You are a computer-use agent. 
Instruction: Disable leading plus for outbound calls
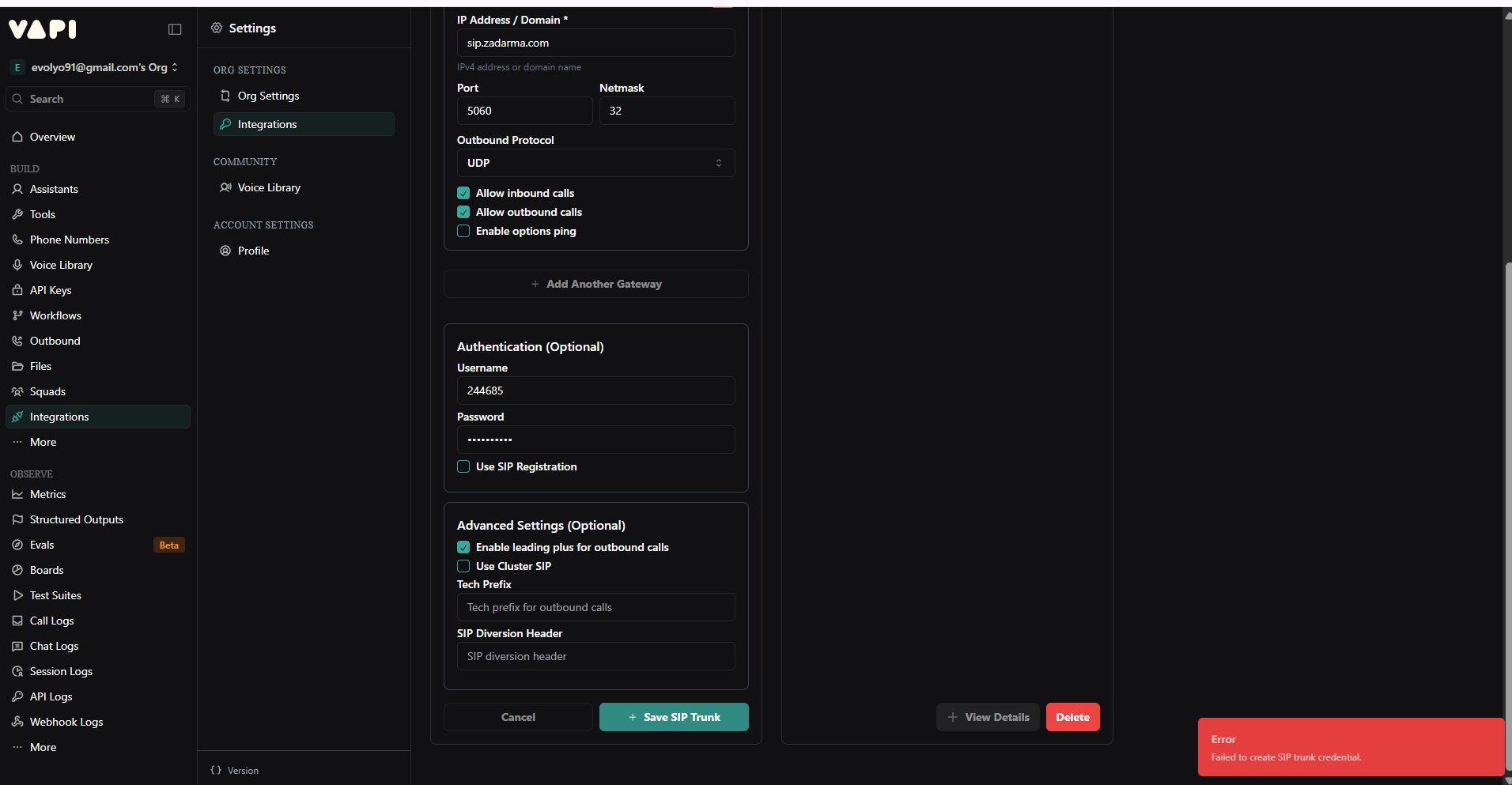[463, 547]
